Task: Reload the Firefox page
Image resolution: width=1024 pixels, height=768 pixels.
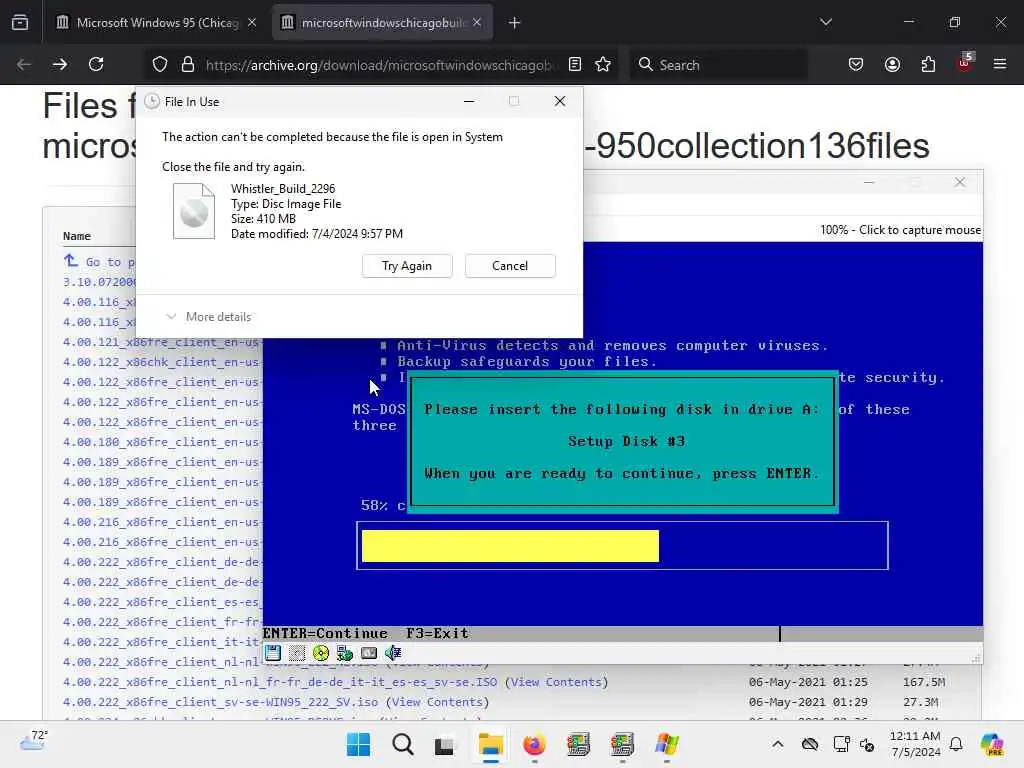Action: point(96,64)
